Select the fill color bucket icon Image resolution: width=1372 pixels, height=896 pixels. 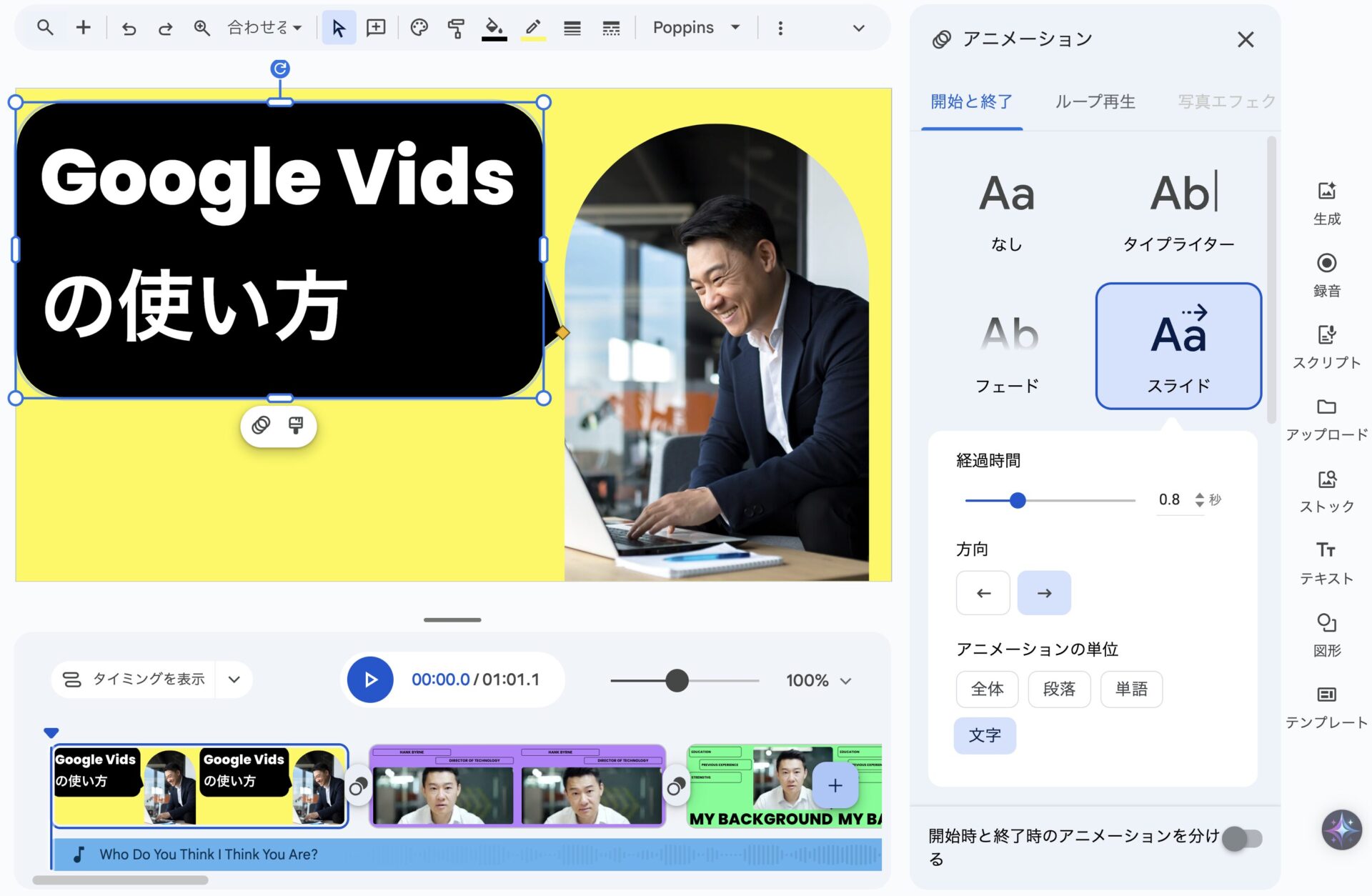point(493,29)
